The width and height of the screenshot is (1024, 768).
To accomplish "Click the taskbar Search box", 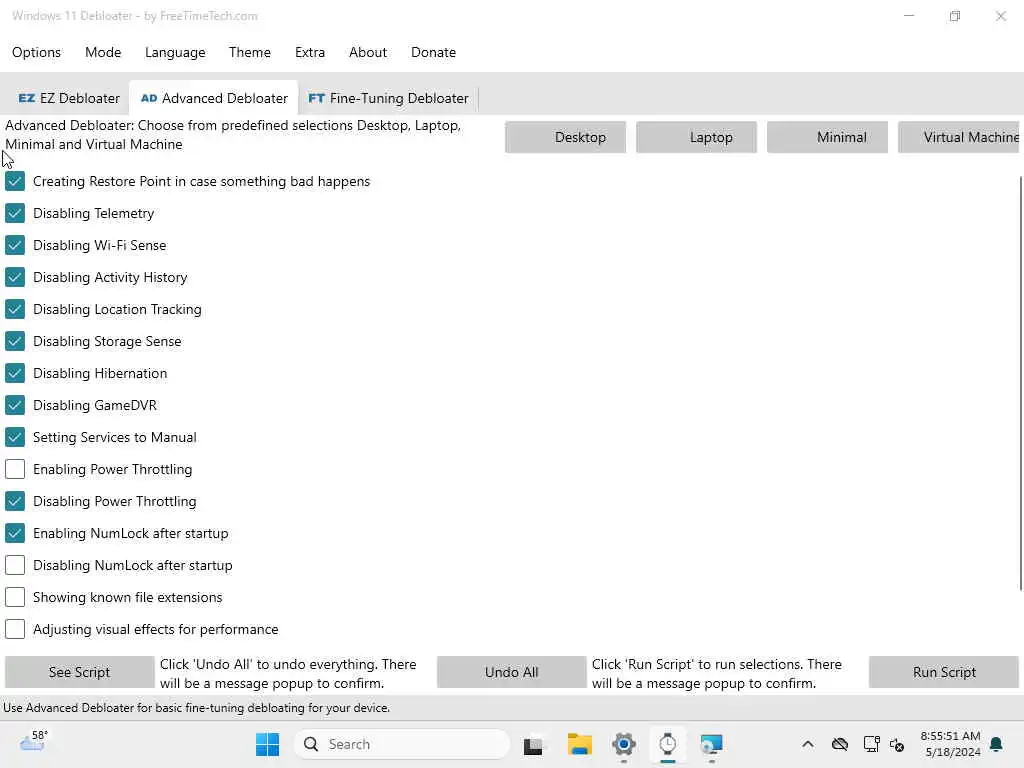I will pyautogui.click(x=402, y=744).
